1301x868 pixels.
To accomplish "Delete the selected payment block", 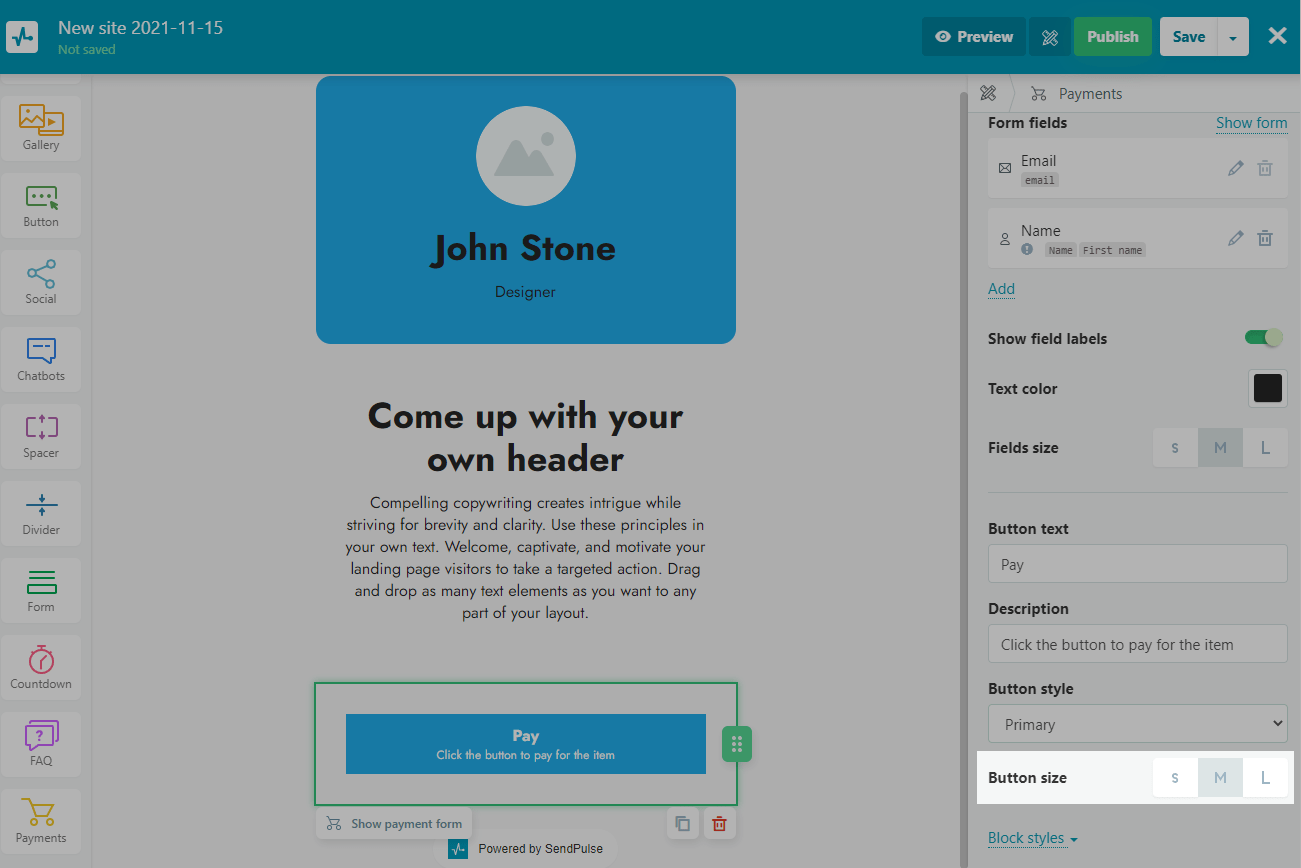I will pyautogui.click(x=719, y=824).
